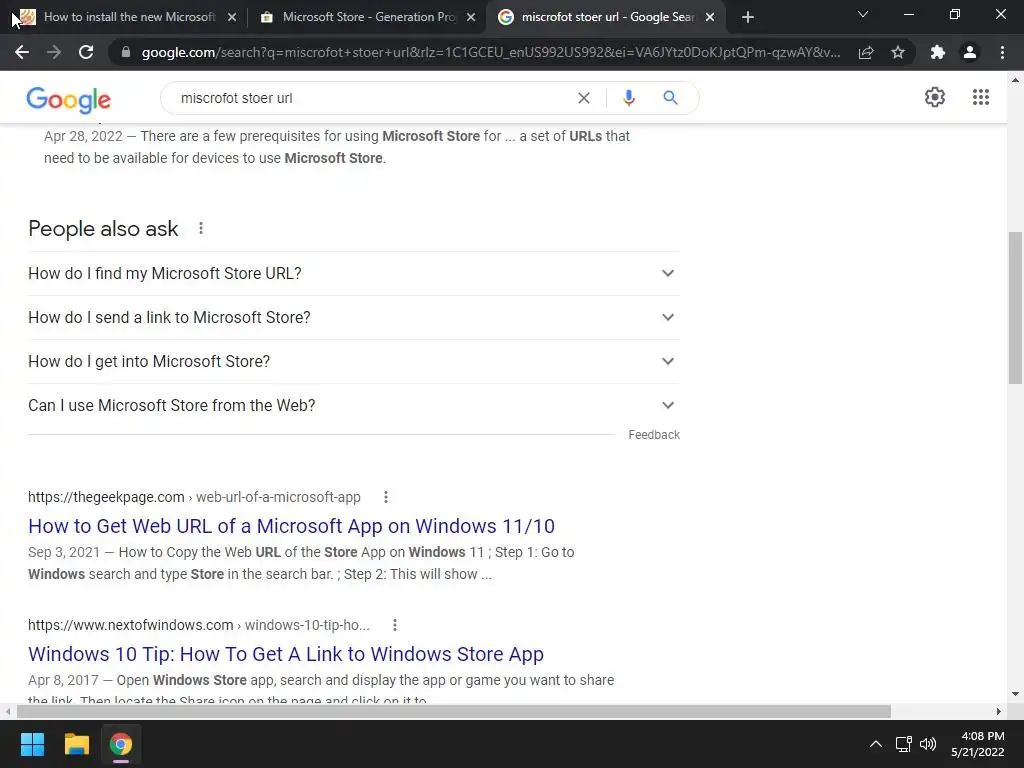Click the forward navigation arrow
Image resolution: width=1024 pixels, height=768 pixels.
(x=54, y=52)
